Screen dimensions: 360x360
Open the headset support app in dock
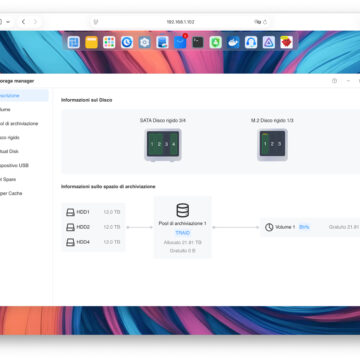251,42
